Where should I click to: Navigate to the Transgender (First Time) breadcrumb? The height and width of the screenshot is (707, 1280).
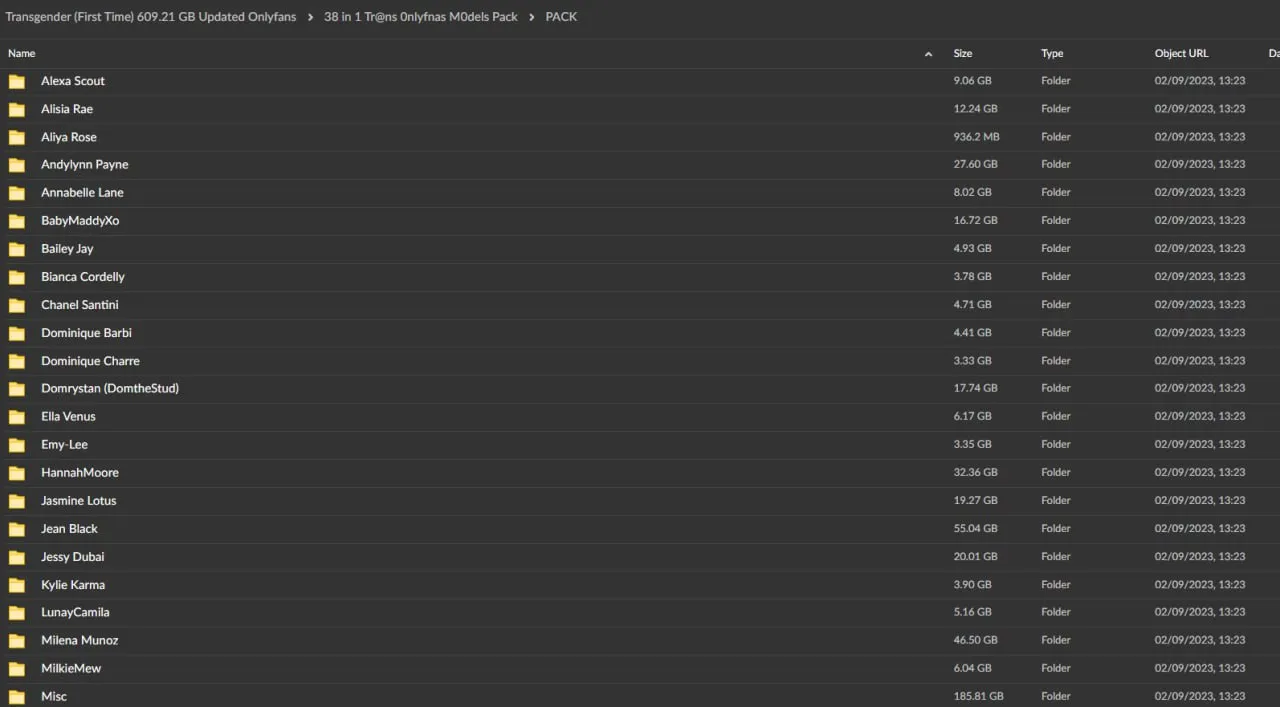pyautogui.click(x=151, y=17)
